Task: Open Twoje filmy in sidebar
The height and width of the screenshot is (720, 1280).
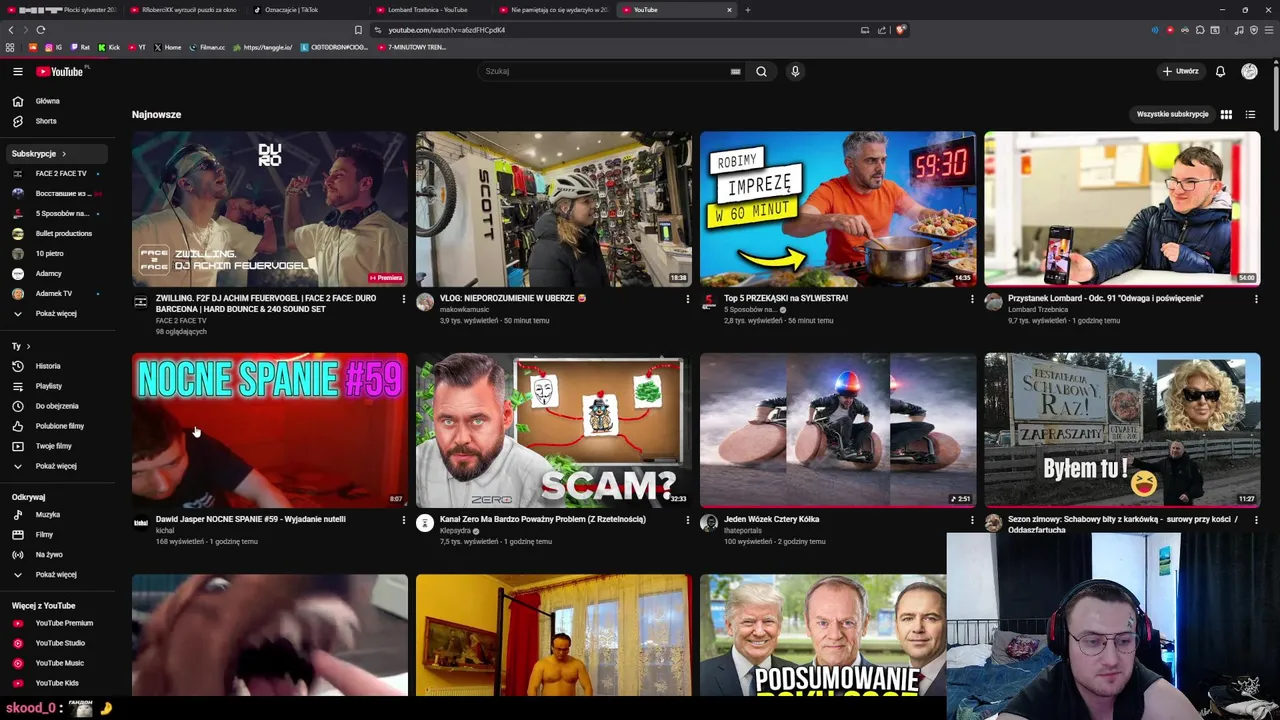Action: click(55, 446)
